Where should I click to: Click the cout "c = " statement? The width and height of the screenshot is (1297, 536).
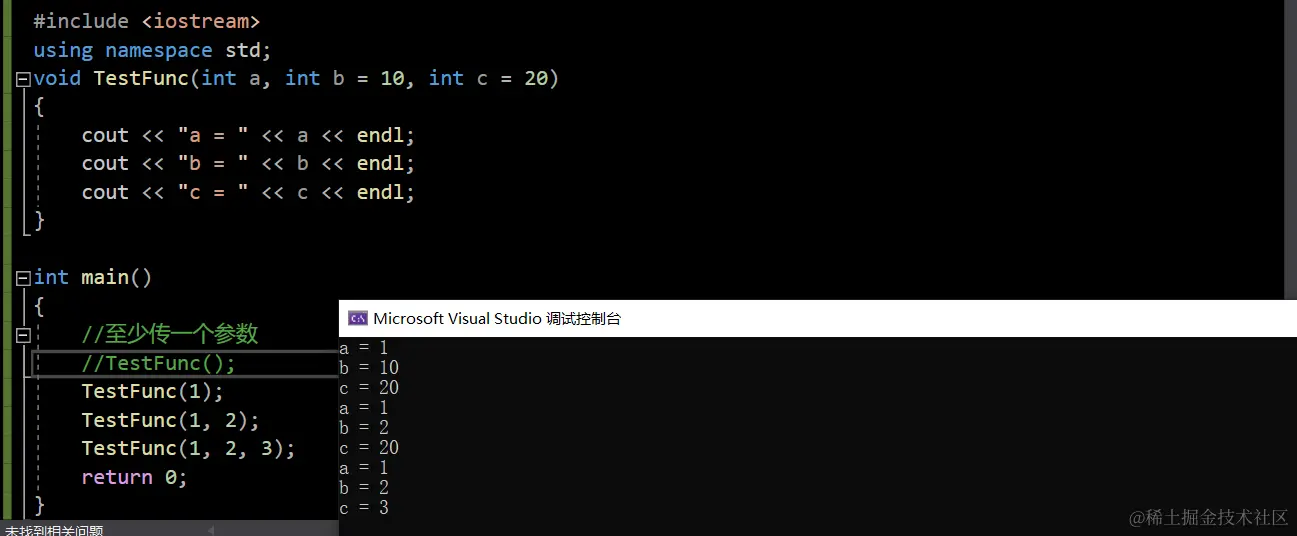pos(248,192)
